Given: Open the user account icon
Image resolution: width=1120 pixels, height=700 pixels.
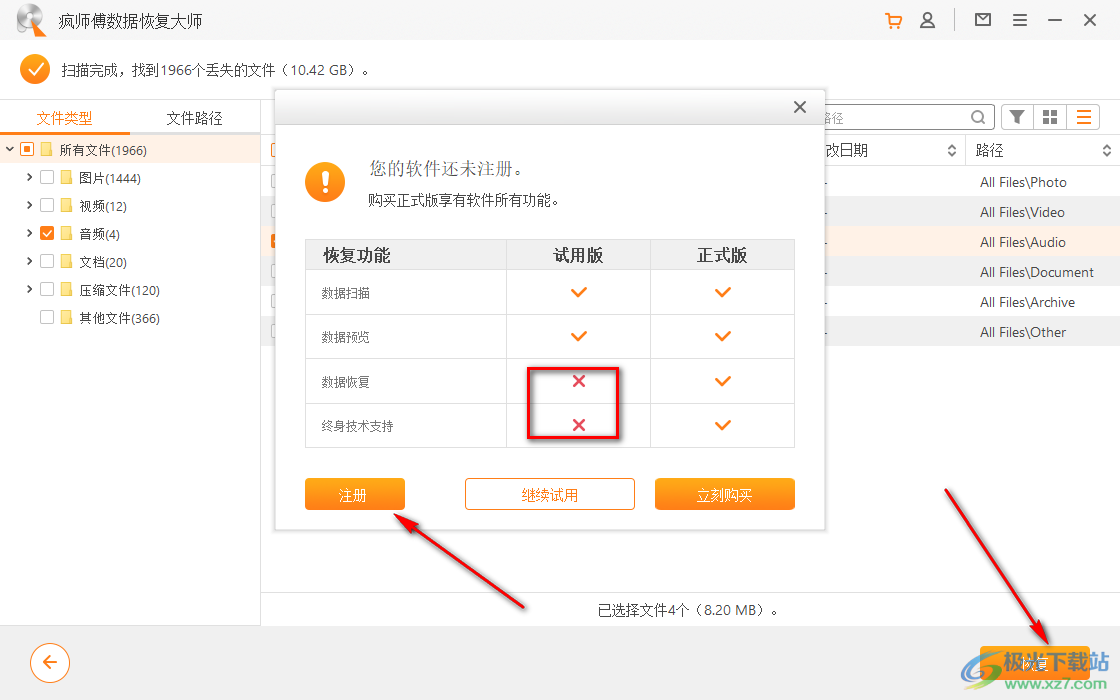Looking at the screenshot, I should (927, 21).
